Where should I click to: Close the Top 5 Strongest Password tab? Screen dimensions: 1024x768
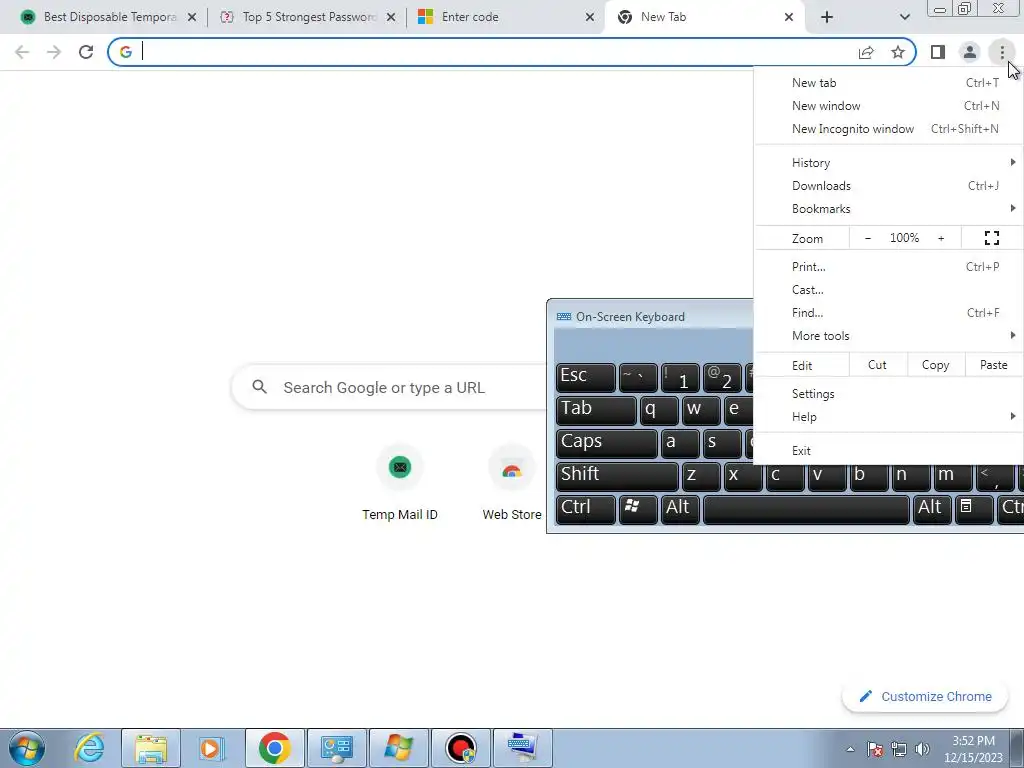click(x=391, y=18)
